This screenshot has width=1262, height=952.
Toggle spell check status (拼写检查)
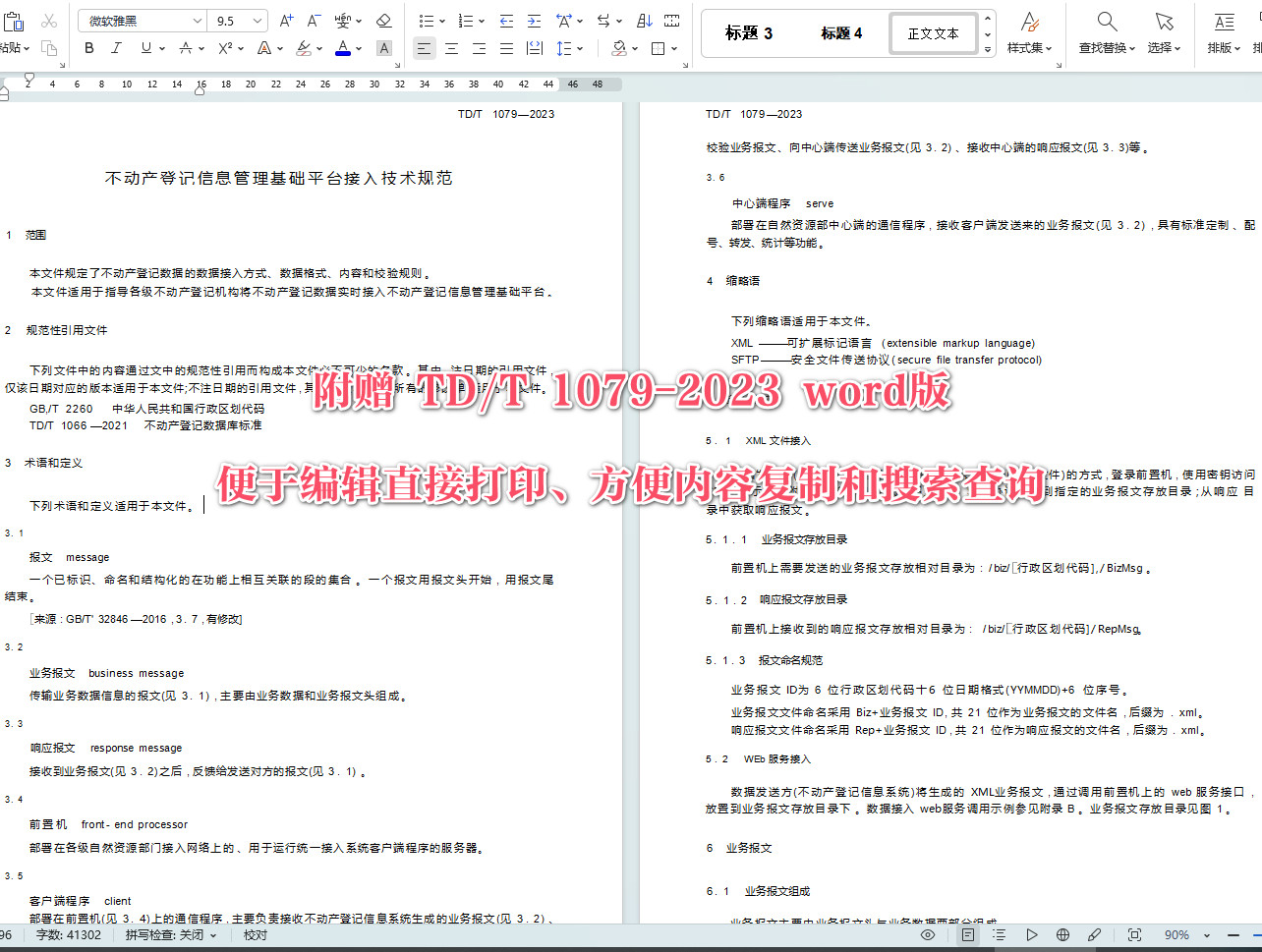(170, 935)
